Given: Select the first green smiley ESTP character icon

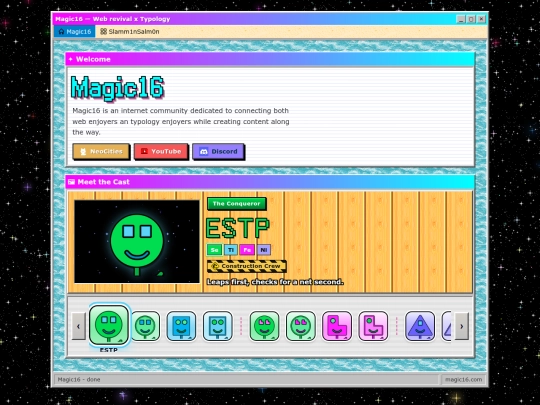Looking at the screenshot, I should pos(109,325).
